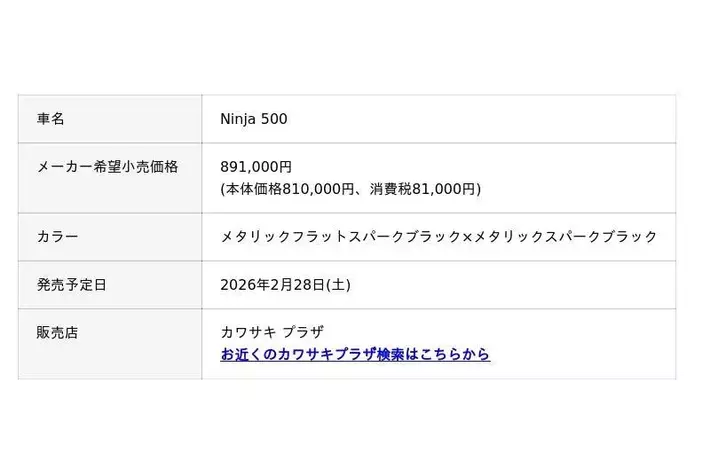
Task: Click the メーカー希望小売価格 label cell
Action: click(107, 167)
